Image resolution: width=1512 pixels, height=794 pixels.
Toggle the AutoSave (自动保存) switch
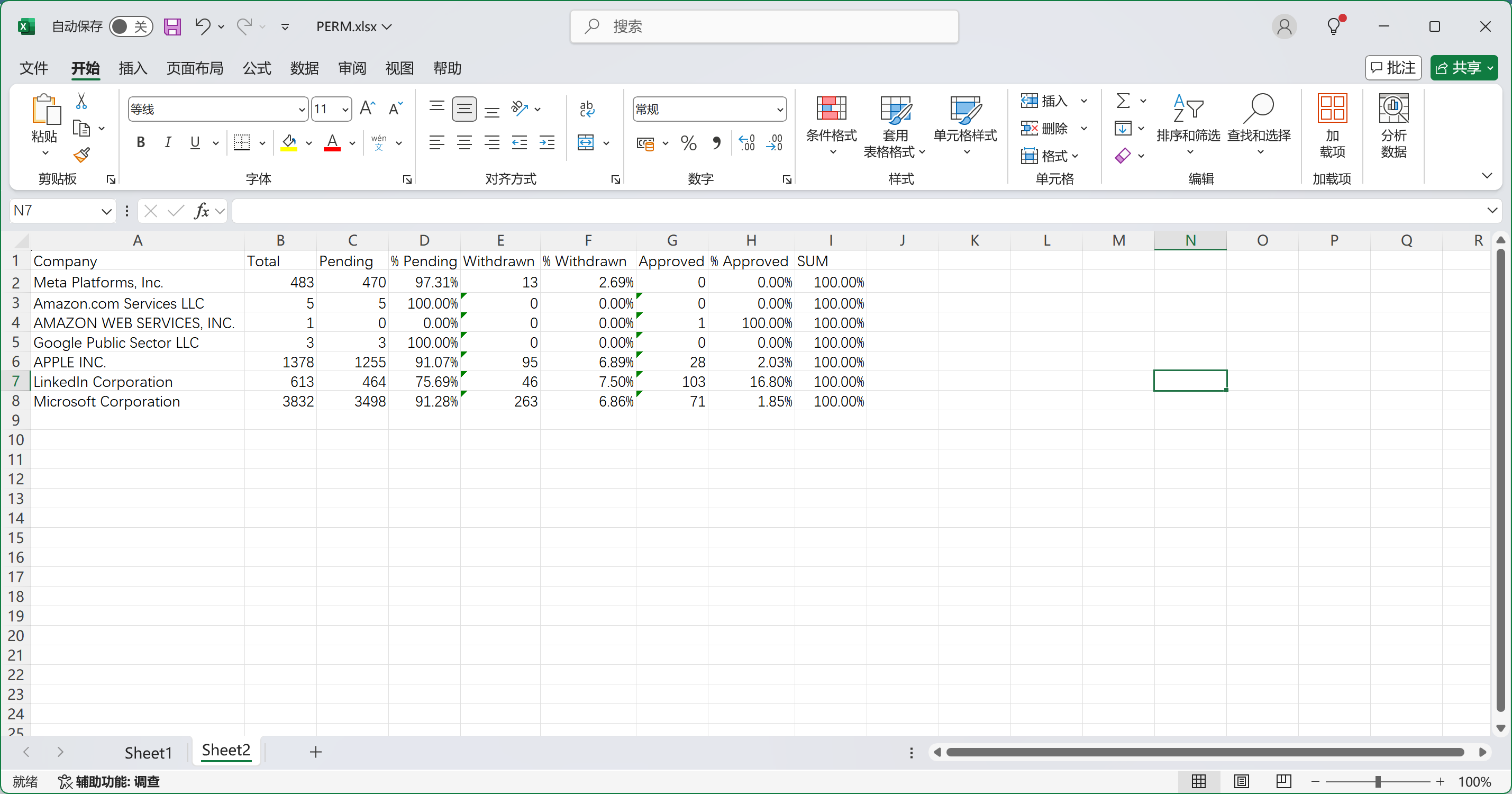[x=130, y=26]
